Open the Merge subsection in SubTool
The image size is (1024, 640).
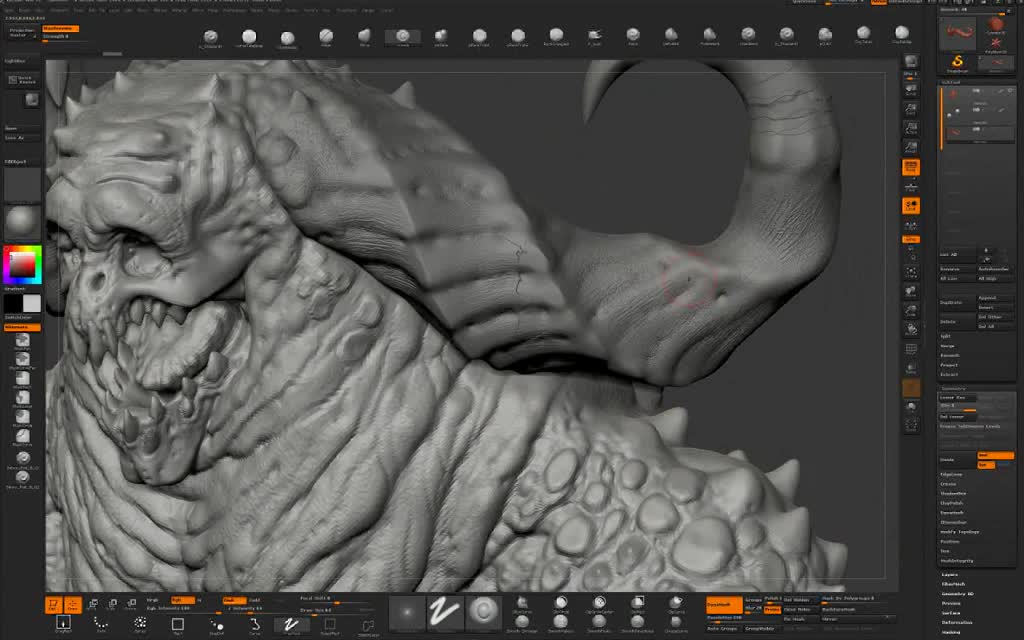(x=947, y=346)
